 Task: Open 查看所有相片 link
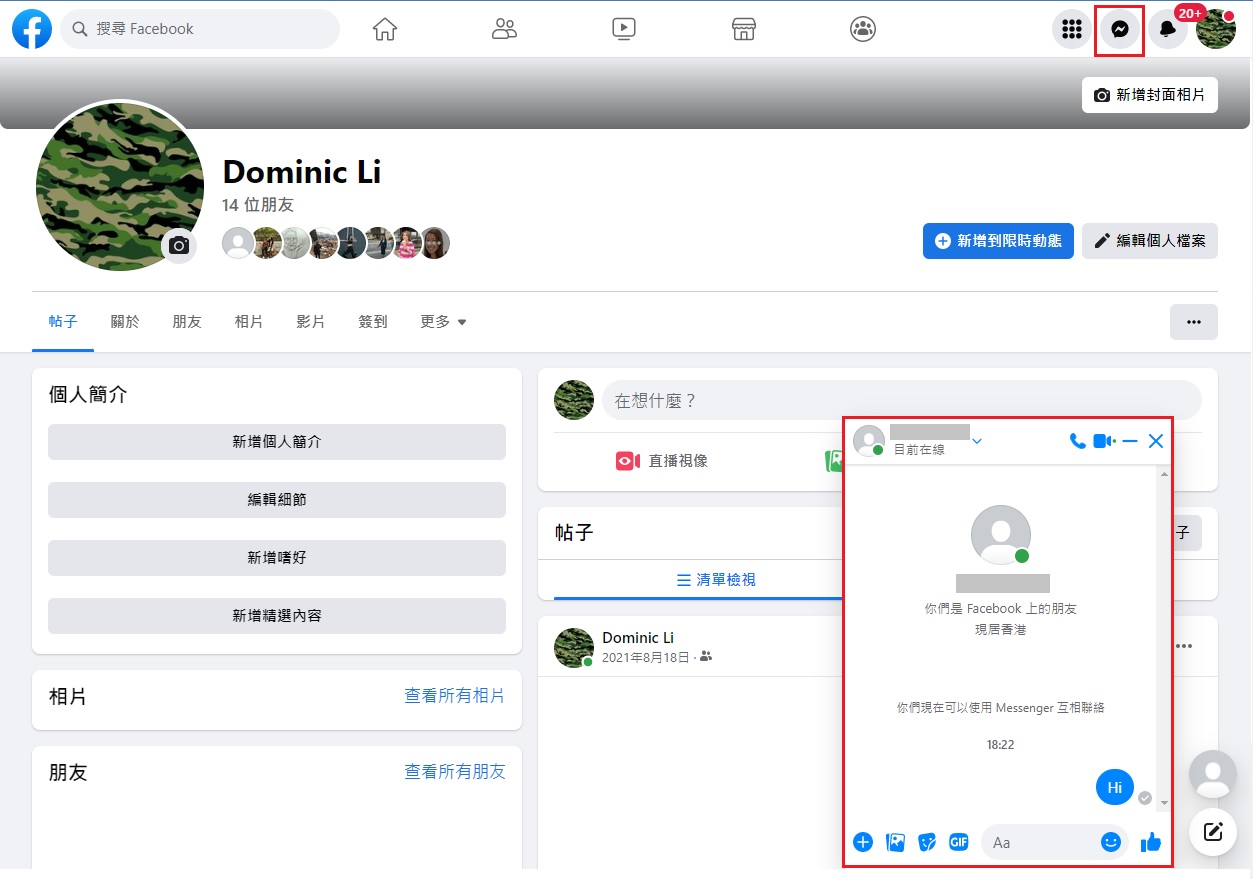[455, 696]
